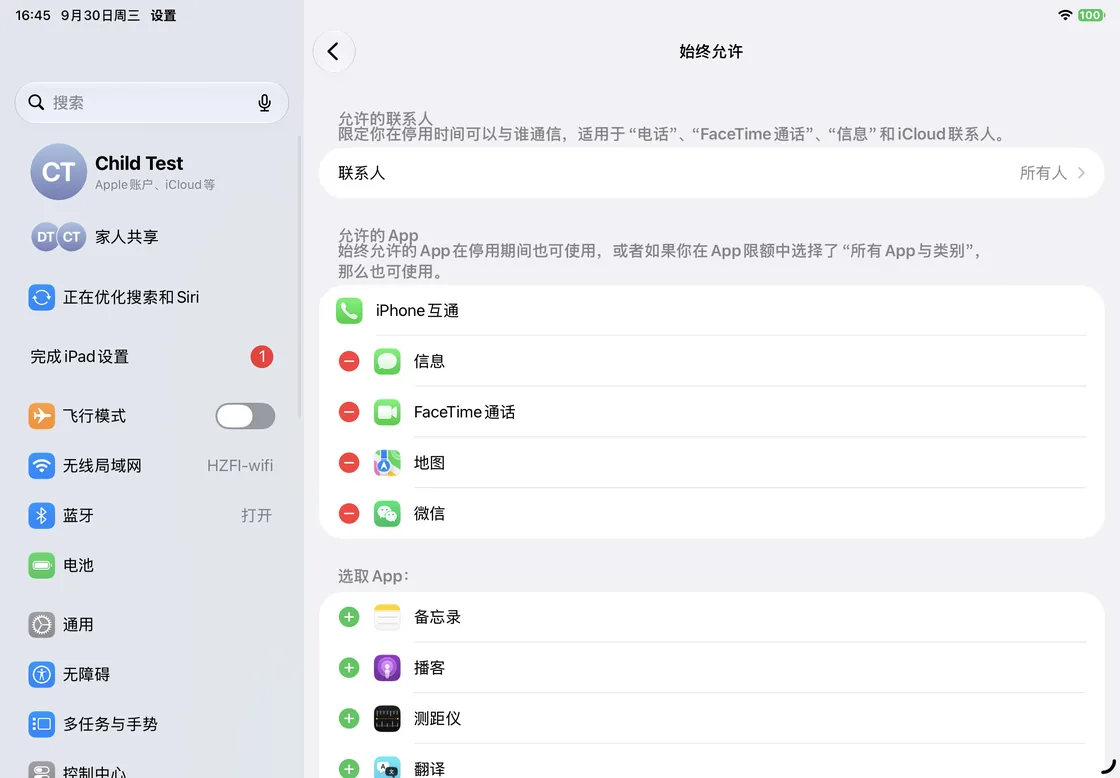Click the 9月30日周三 date text
The width and height of the screenshot is (1120, 778).
click(x=100, y=15)
